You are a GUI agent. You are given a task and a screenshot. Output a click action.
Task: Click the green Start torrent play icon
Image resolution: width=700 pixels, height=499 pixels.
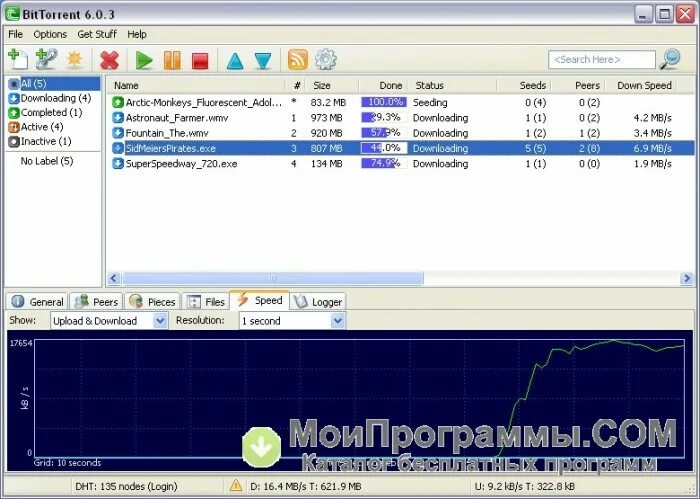[x=144, y=60]
